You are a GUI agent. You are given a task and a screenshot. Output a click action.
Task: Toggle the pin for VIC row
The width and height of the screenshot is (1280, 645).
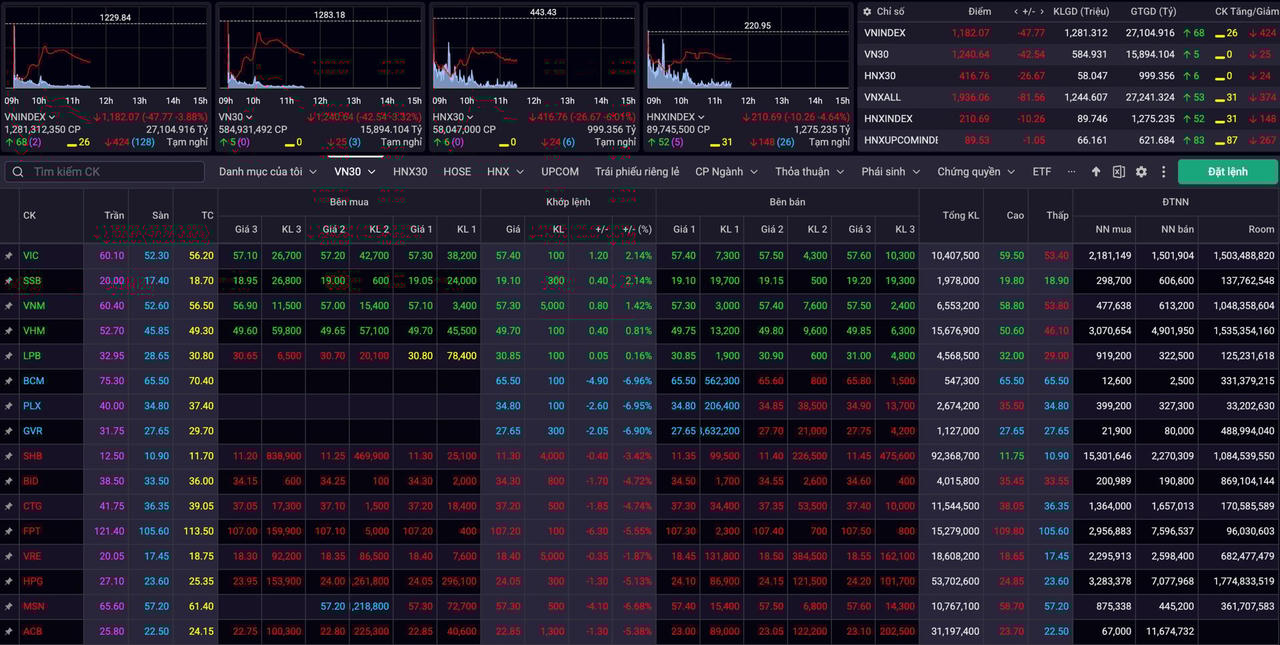pos(9,256)
